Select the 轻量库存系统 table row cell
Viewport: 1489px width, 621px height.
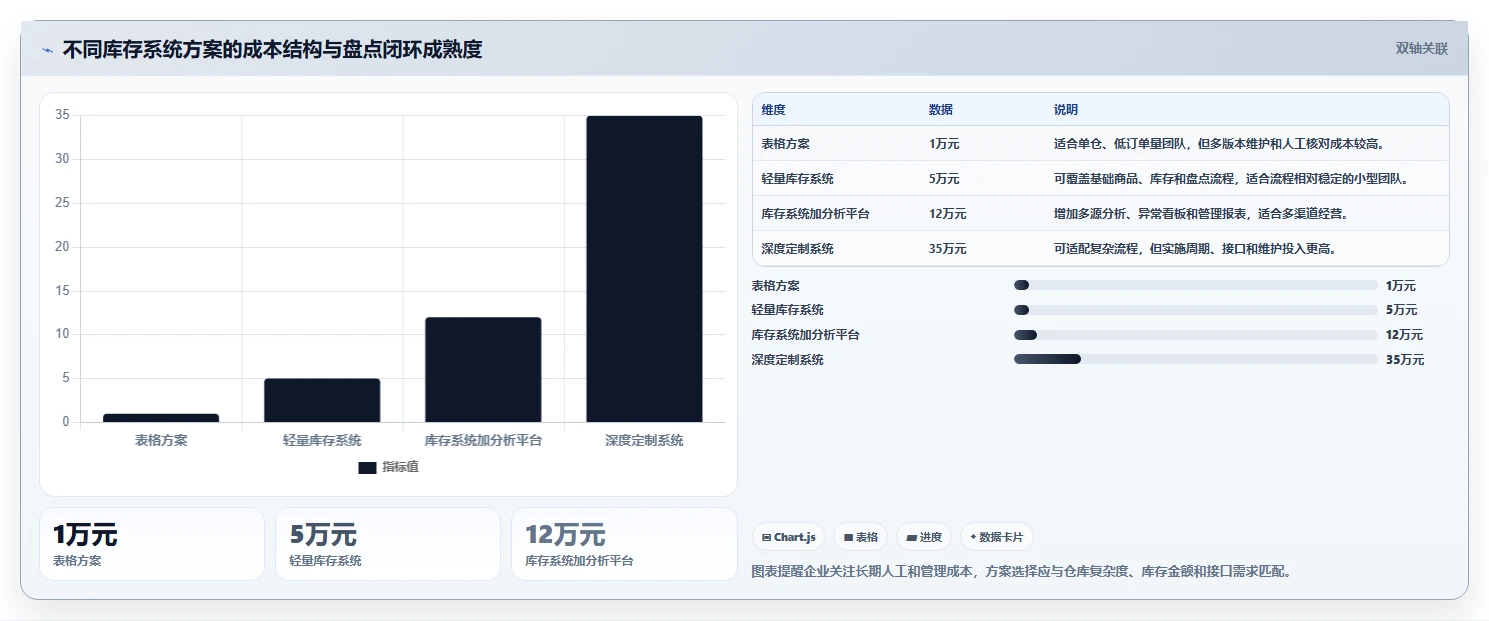(x=797, y=179)
